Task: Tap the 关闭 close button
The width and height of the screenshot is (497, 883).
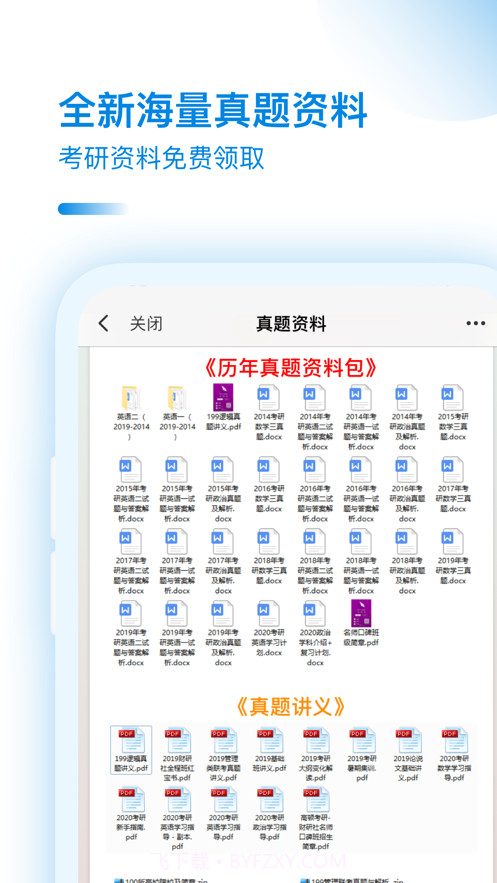Action: [x=146, y=324]
